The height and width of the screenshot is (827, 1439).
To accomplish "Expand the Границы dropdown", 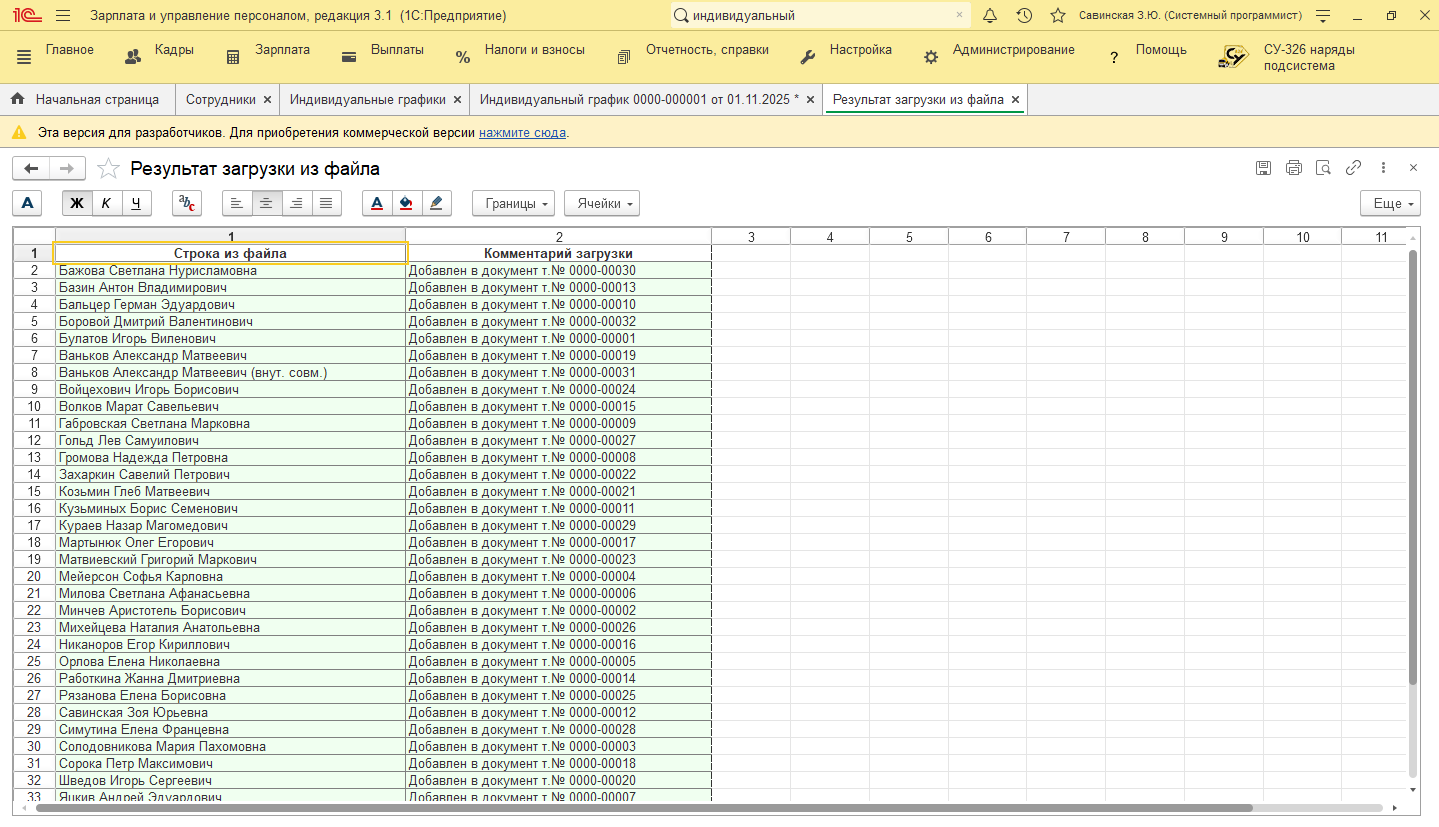I will click(516, 203).
